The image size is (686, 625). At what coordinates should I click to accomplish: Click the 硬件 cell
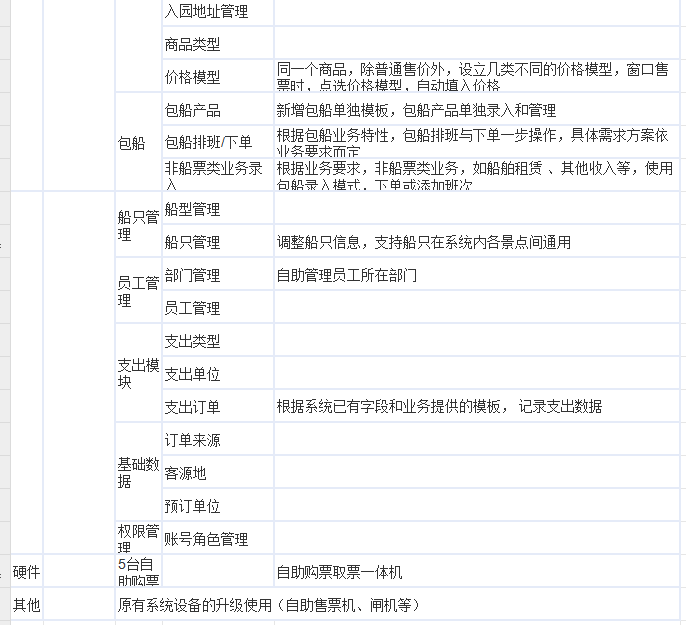point(27,572)
